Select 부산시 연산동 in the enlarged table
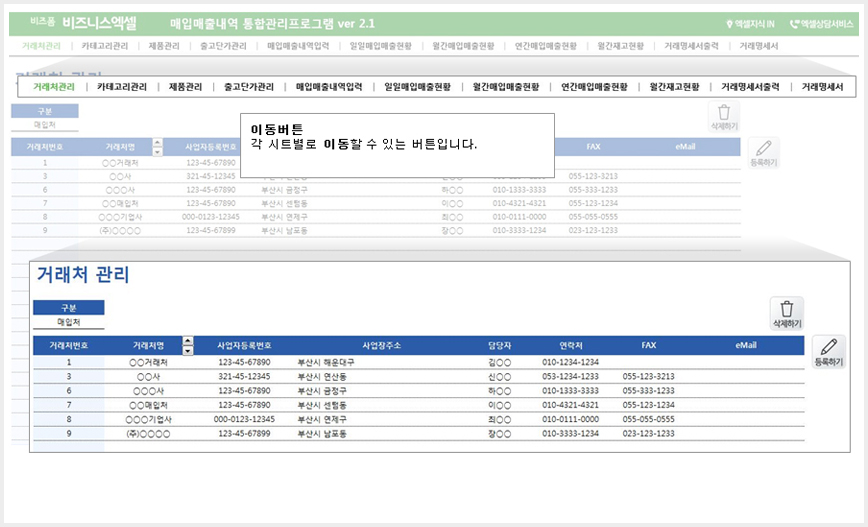The height and width of the screenshot is (527, 868). [x=322, y=377]
